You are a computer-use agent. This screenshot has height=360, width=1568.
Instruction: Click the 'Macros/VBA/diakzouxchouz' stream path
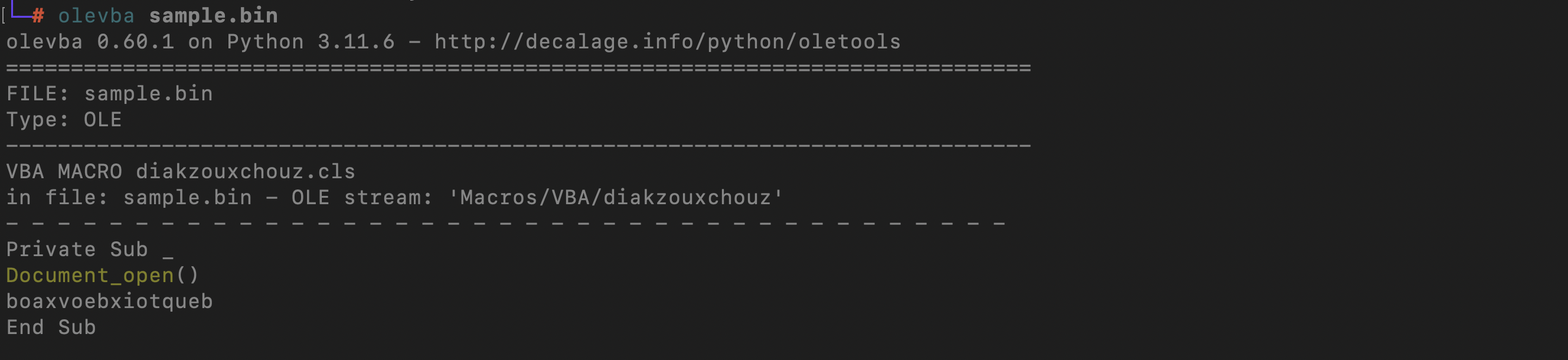click(615, 198)
